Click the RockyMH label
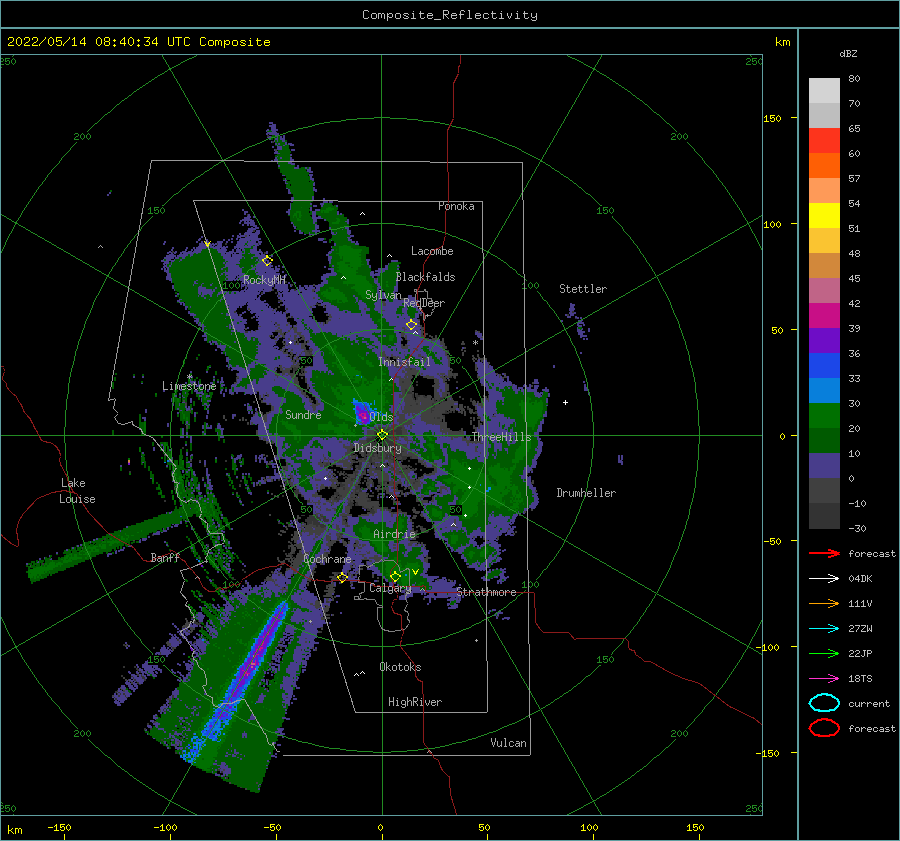Viewport: 900px width, 841px height. [264, 280]
